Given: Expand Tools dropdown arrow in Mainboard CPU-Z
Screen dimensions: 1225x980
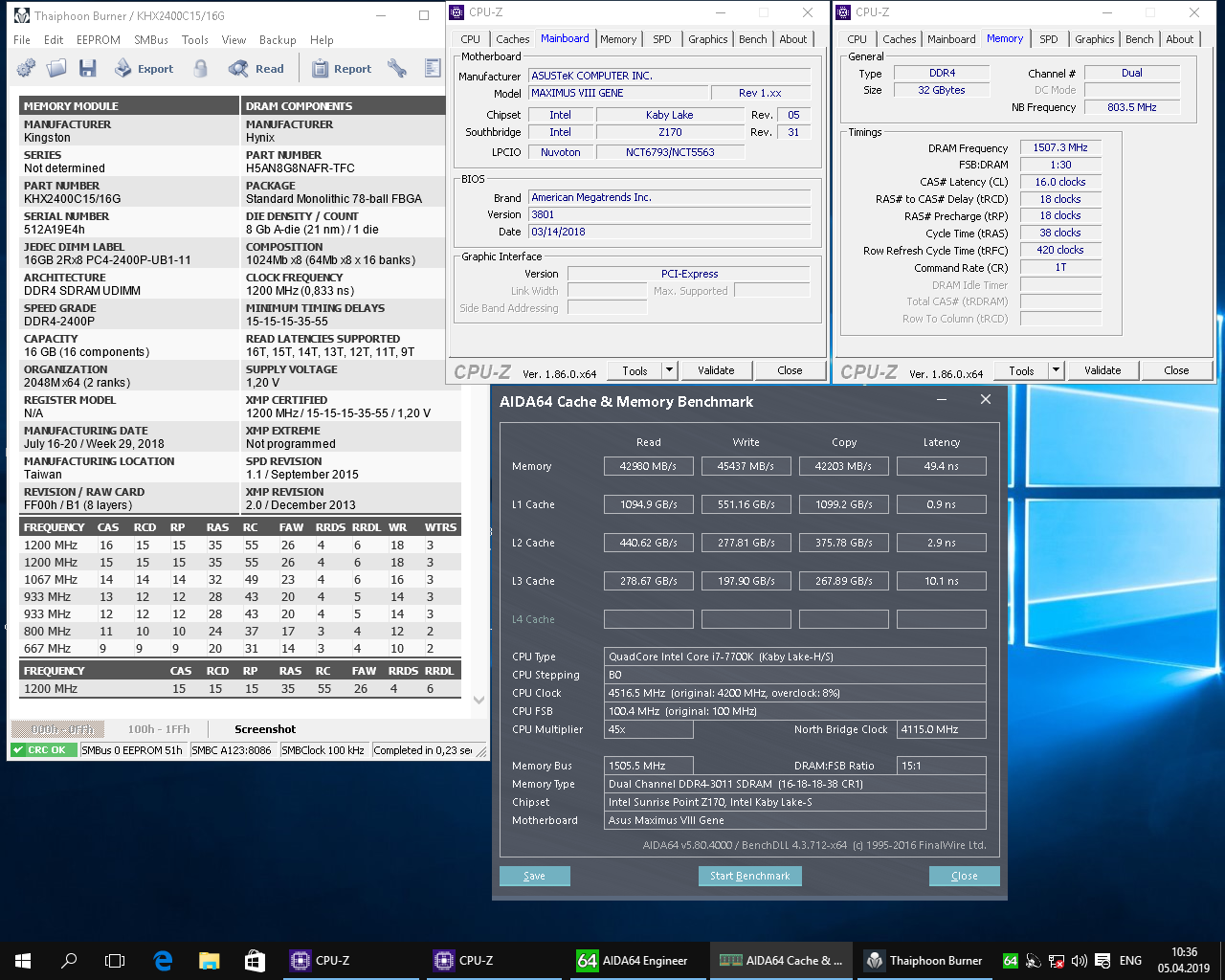Looking at the screenshot, I should click(669, 370).
